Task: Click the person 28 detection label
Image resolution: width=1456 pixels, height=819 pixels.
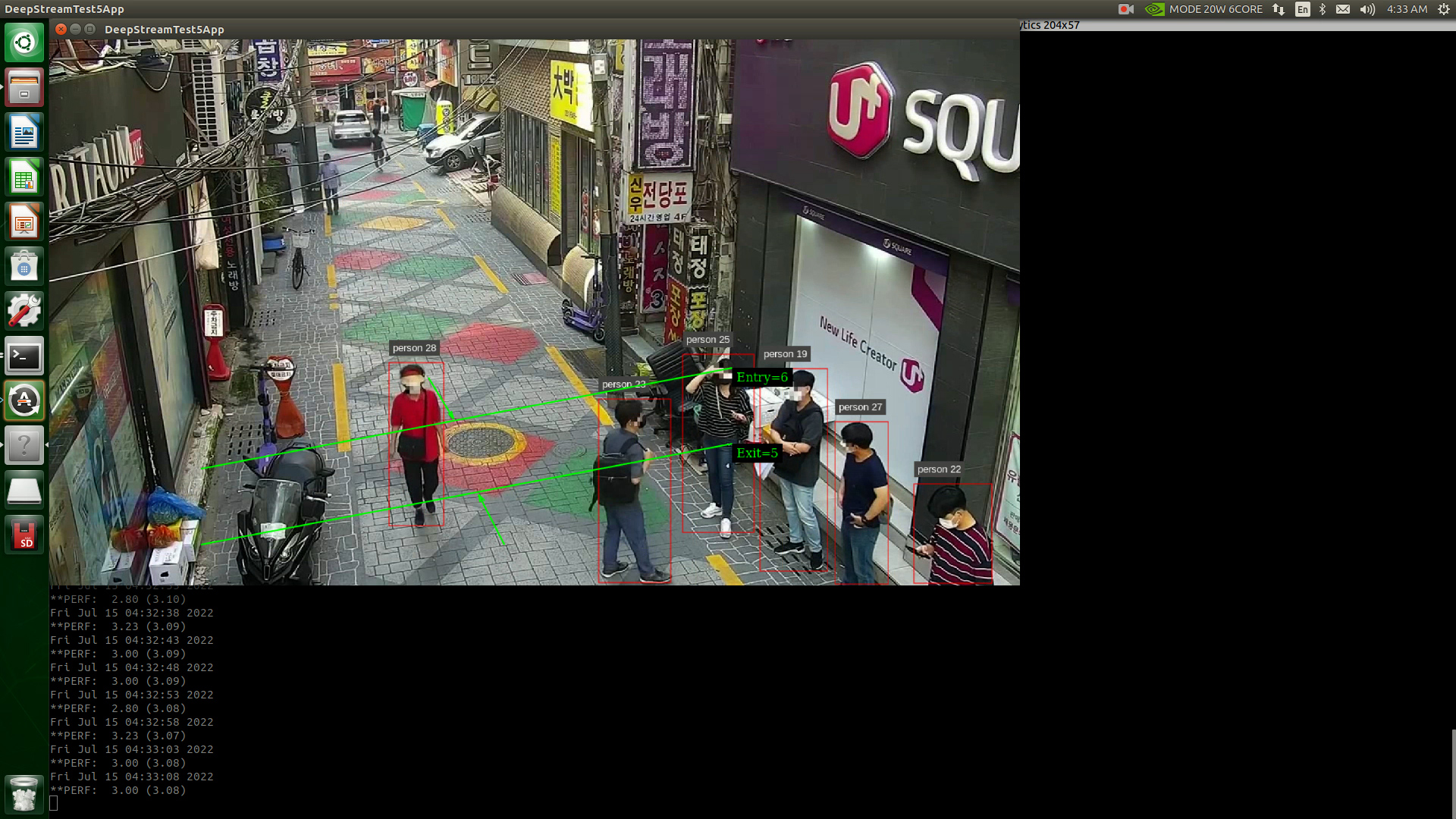Action: [x=414, y=348]
